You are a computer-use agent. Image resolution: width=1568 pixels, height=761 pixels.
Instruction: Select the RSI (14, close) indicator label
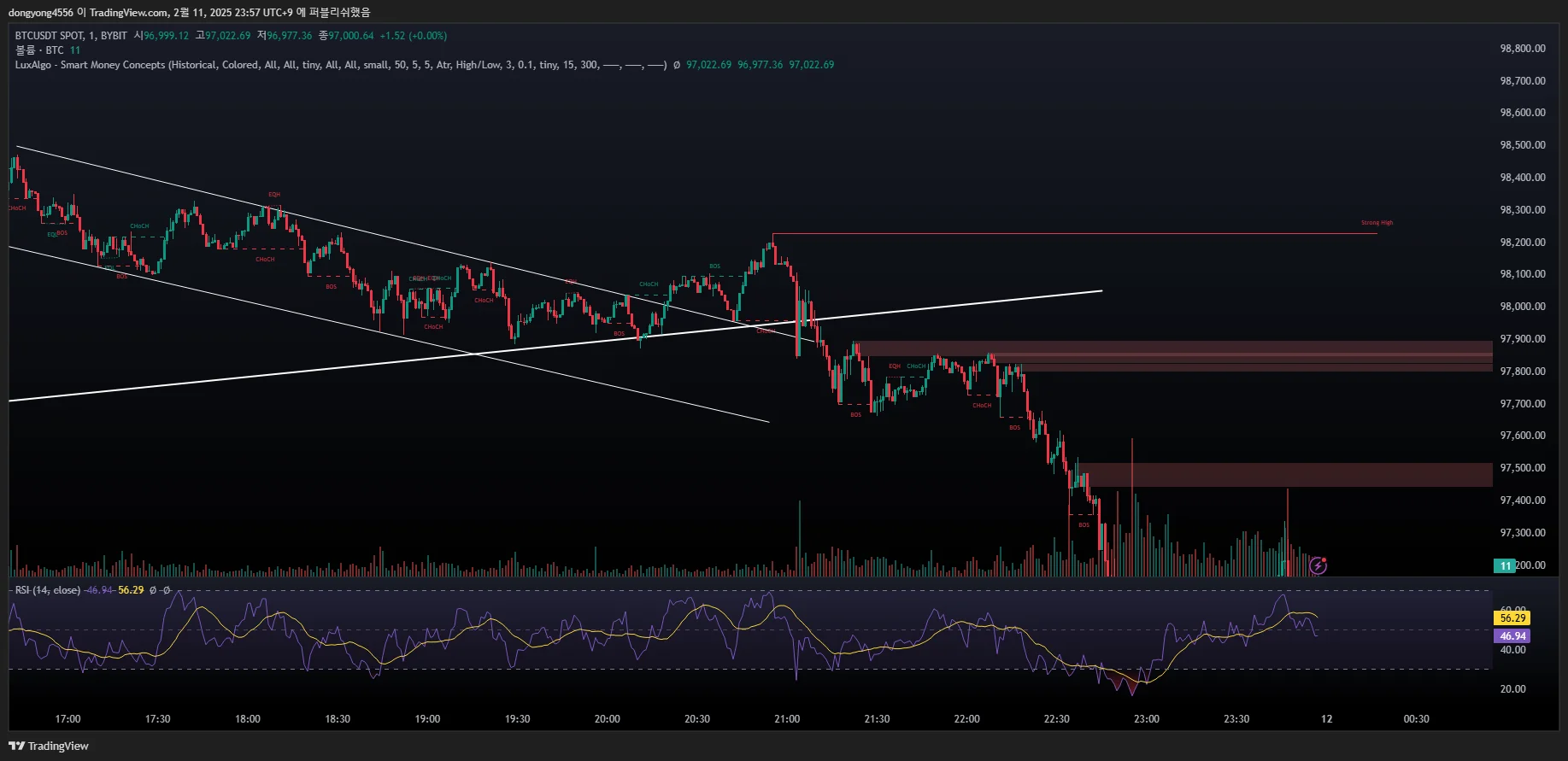coord(48,590)
